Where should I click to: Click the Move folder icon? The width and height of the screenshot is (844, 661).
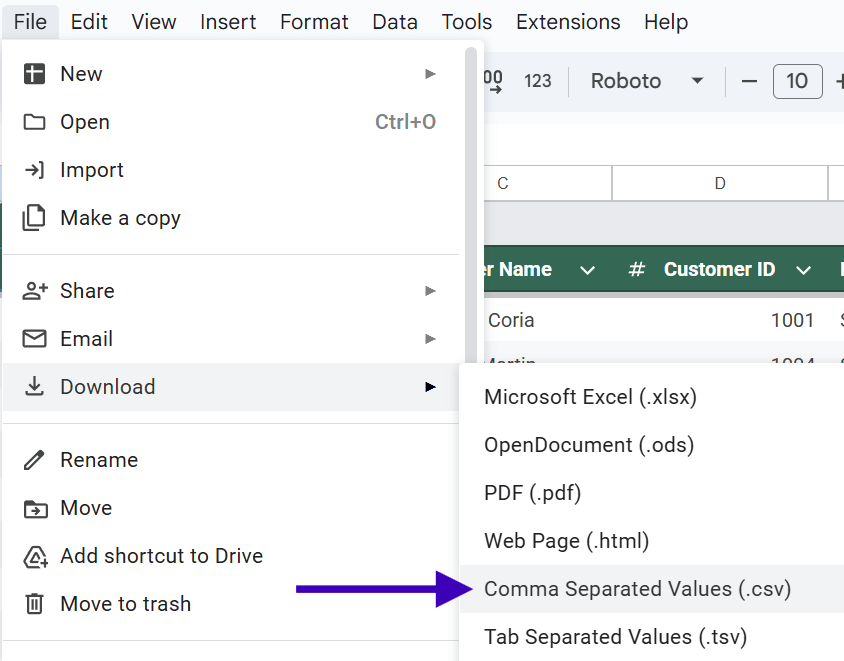[x=36, y=508]
